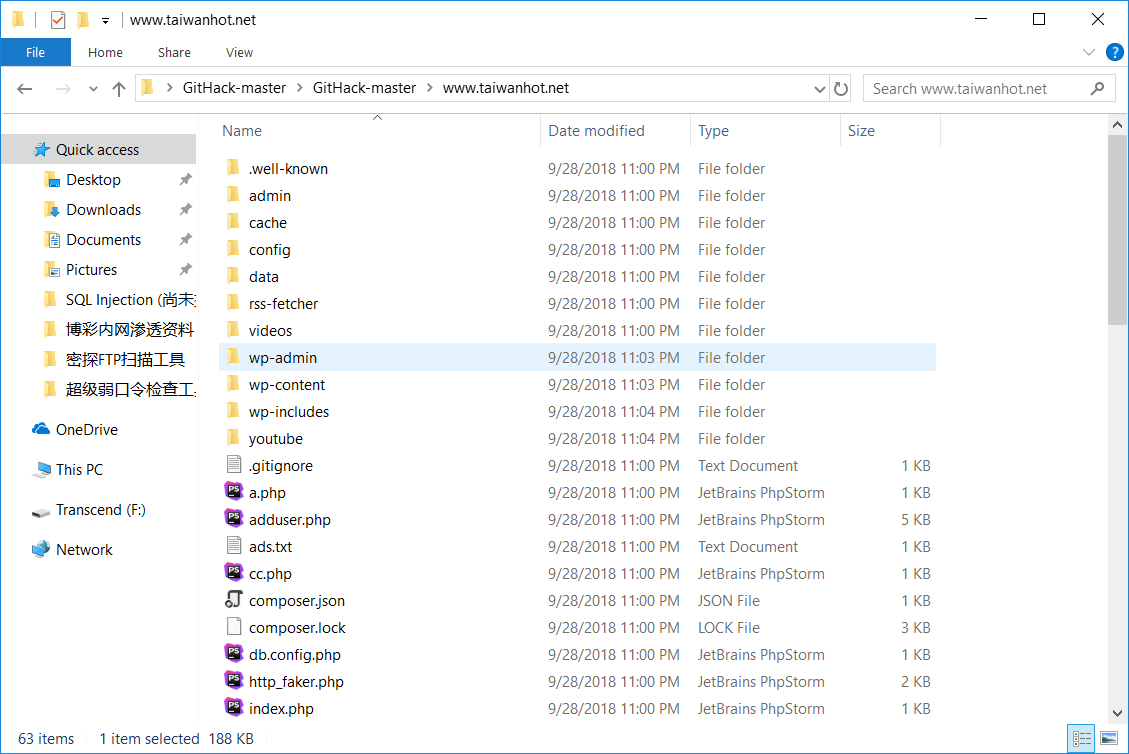The width and height of the screenshot is (1129, 754).
Task: Click the pin icon next to Downloads
Action: coord(186,210)
